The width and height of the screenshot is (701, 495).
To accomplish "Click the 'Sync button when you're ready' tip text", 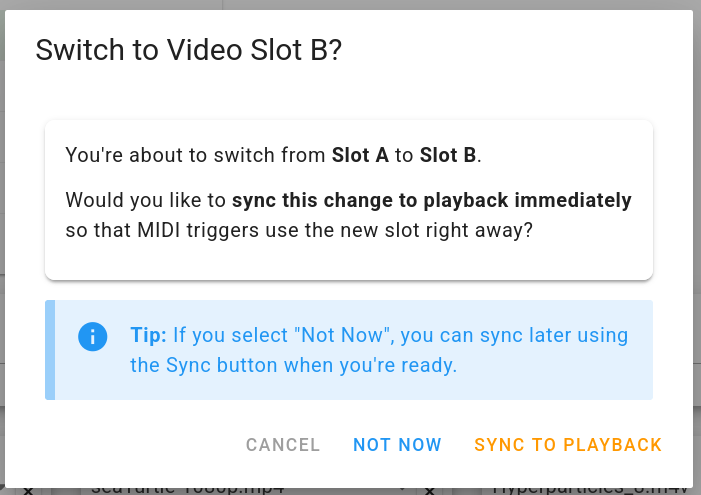I will (x=293, y=365).
